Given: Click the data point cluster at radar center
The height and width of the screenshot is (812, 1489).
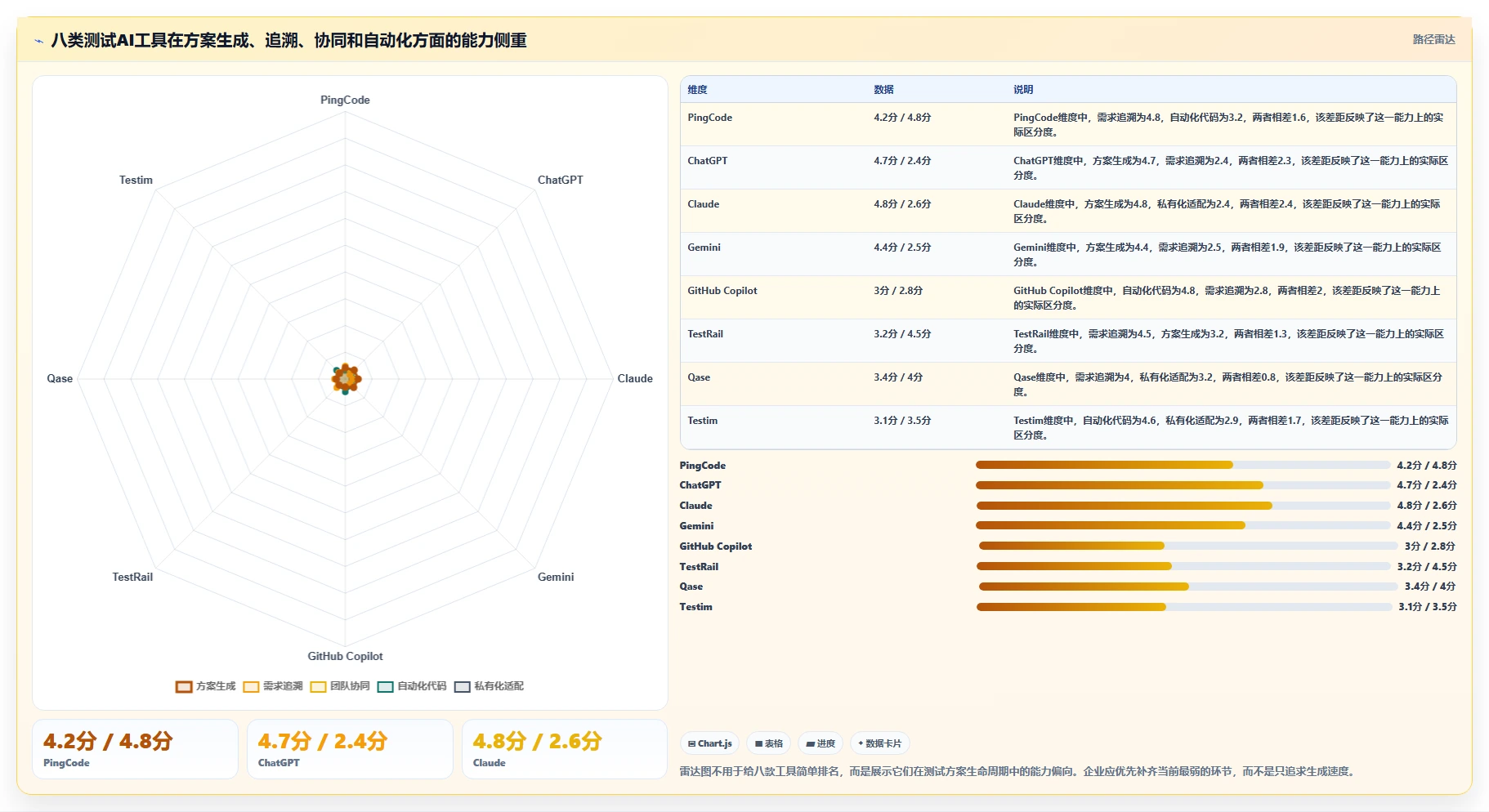Looking at the screenshot, I should pos(346,378).
